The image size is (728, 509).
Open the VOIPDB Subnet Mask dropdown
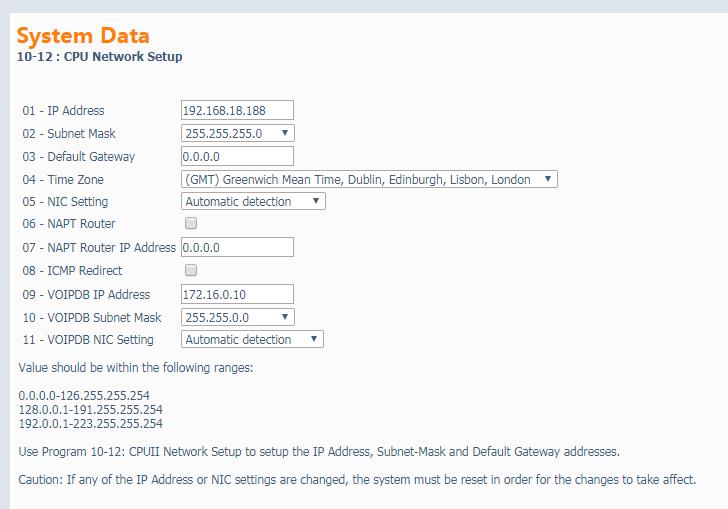(x=238, y=317)
